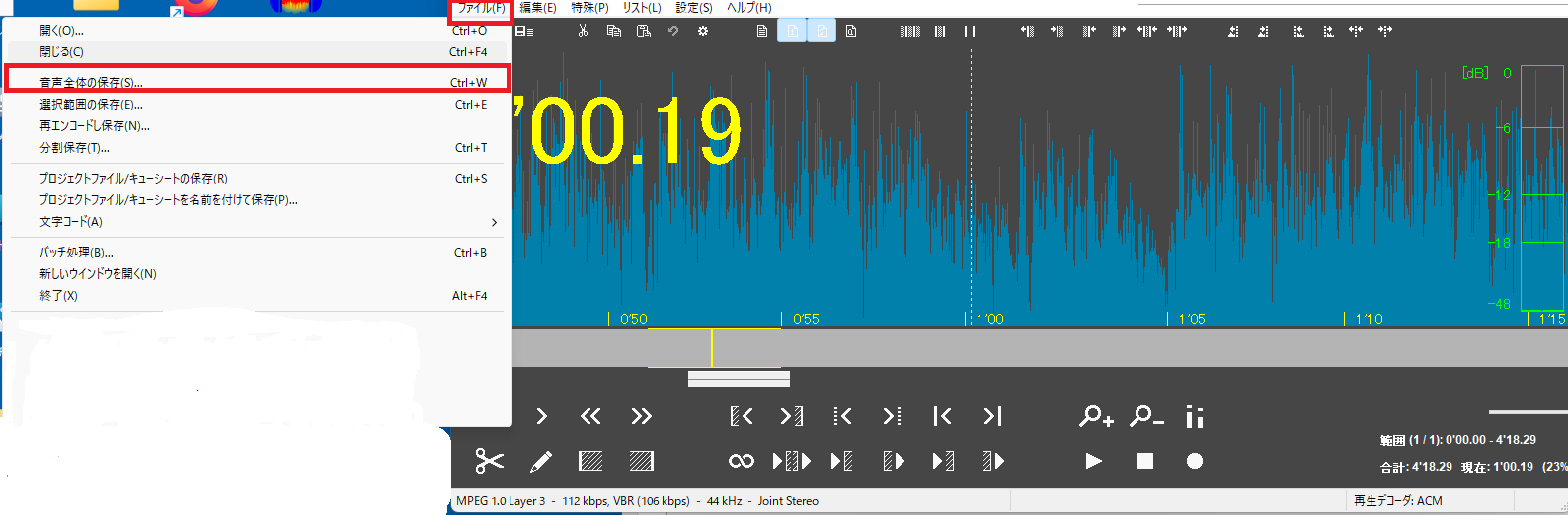
Task: Click the 1'05 timeline marker
Action: 1191,319
